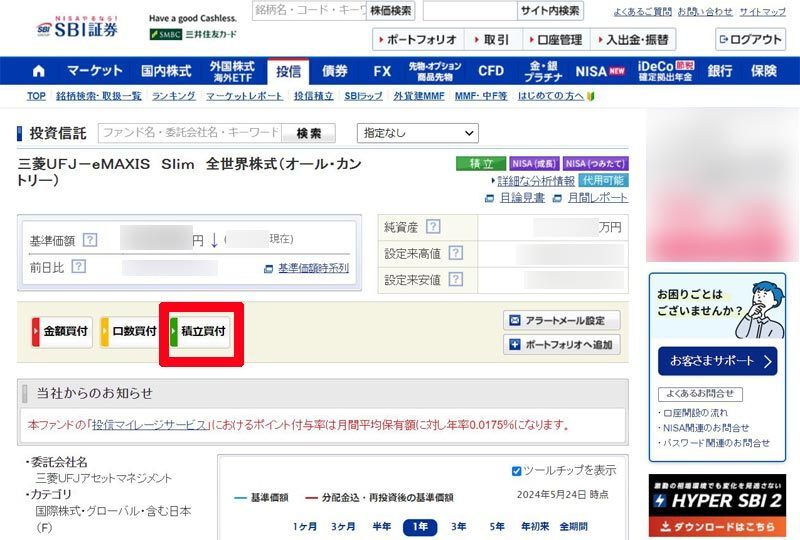
Task: Open NISA tab
Action: click(x=600, y=71)
